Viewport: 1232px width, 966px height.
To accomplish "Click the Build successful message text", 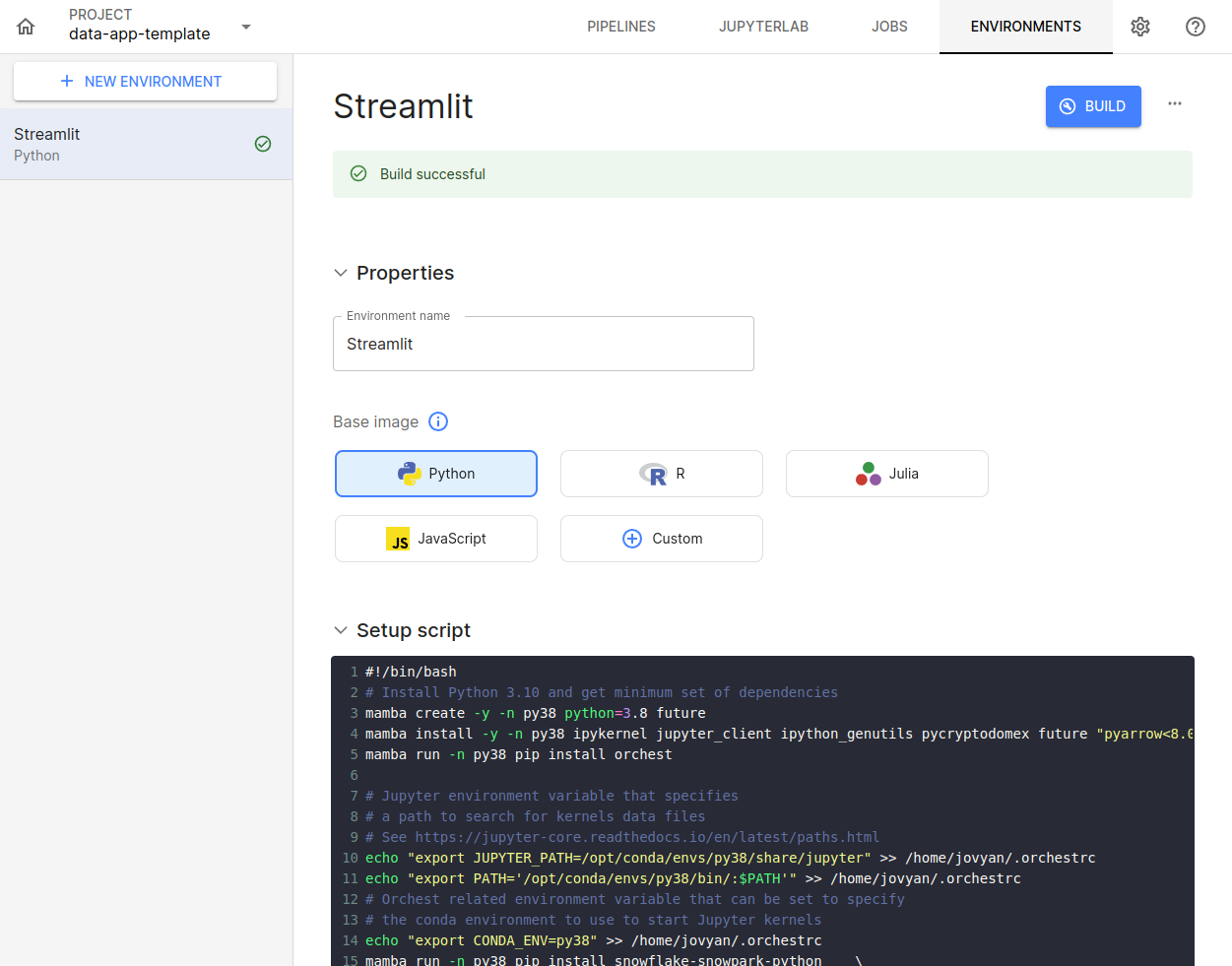I will (432, 174).
